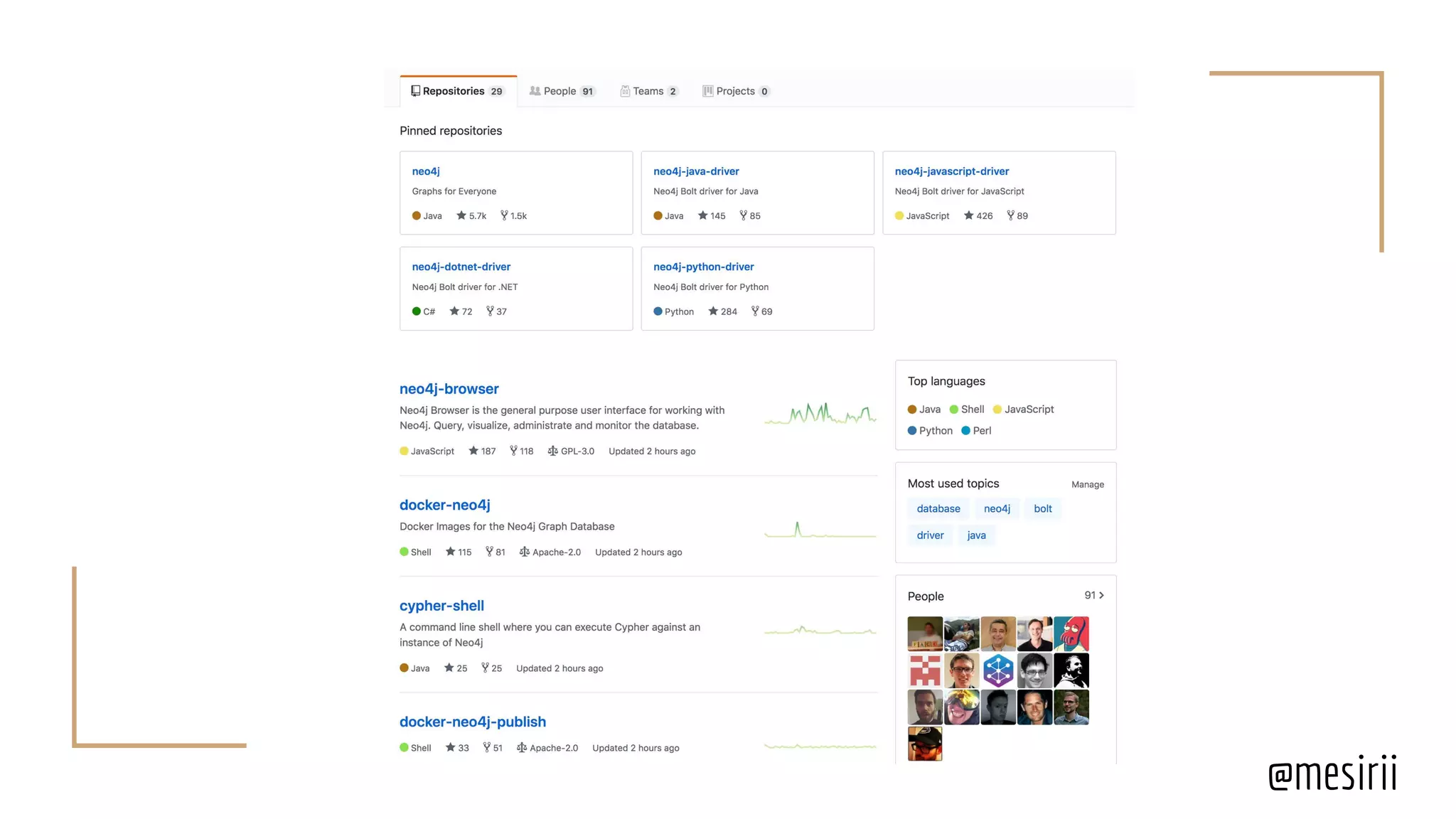Click the fork icon on docker-neo4j repository

click(x=489, y=552)
